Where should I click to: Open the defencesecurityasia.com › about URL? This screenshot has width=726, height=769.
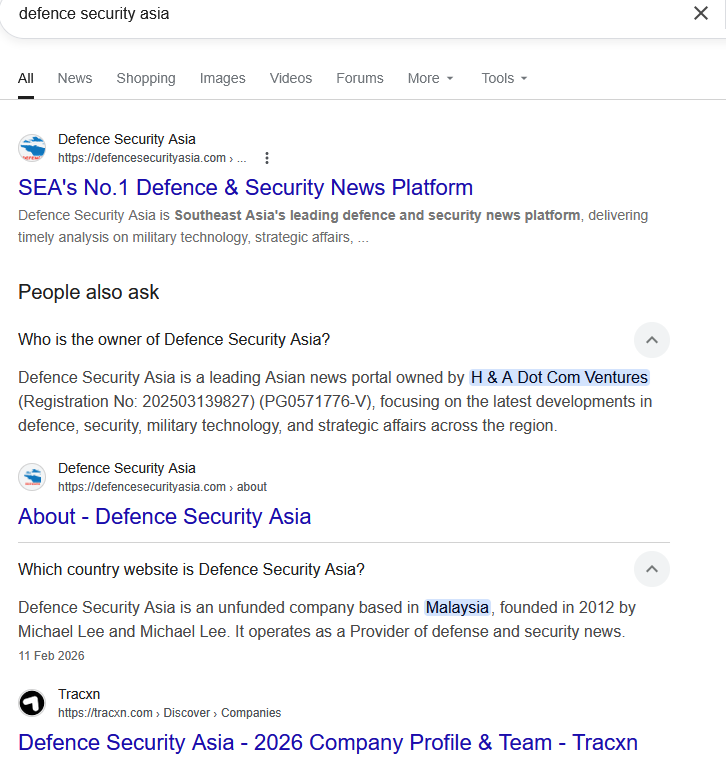[x=162, y=487]
